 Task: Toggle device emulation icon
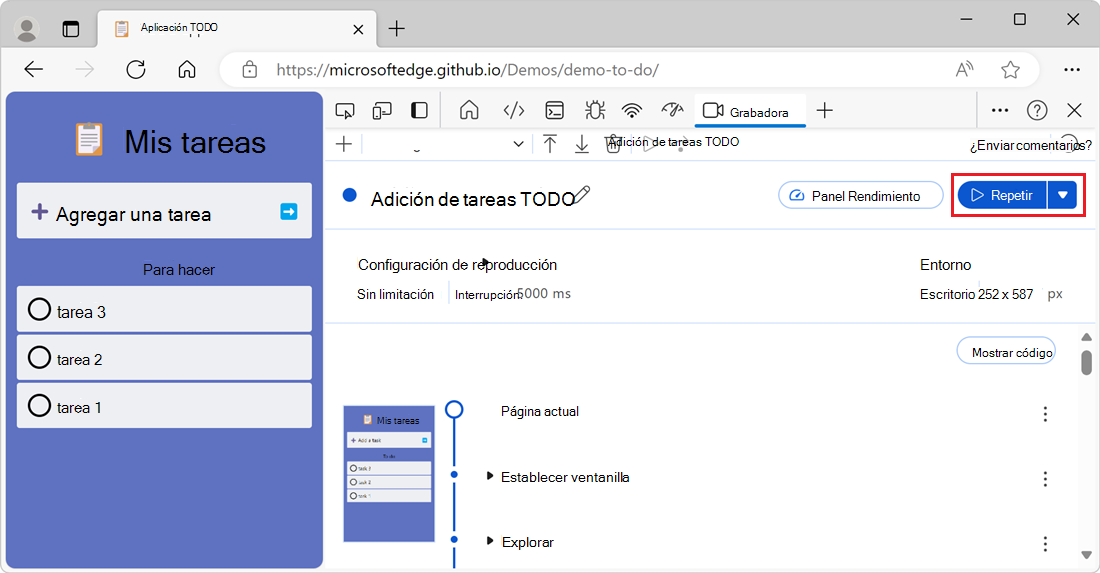[x=382, y=111]
